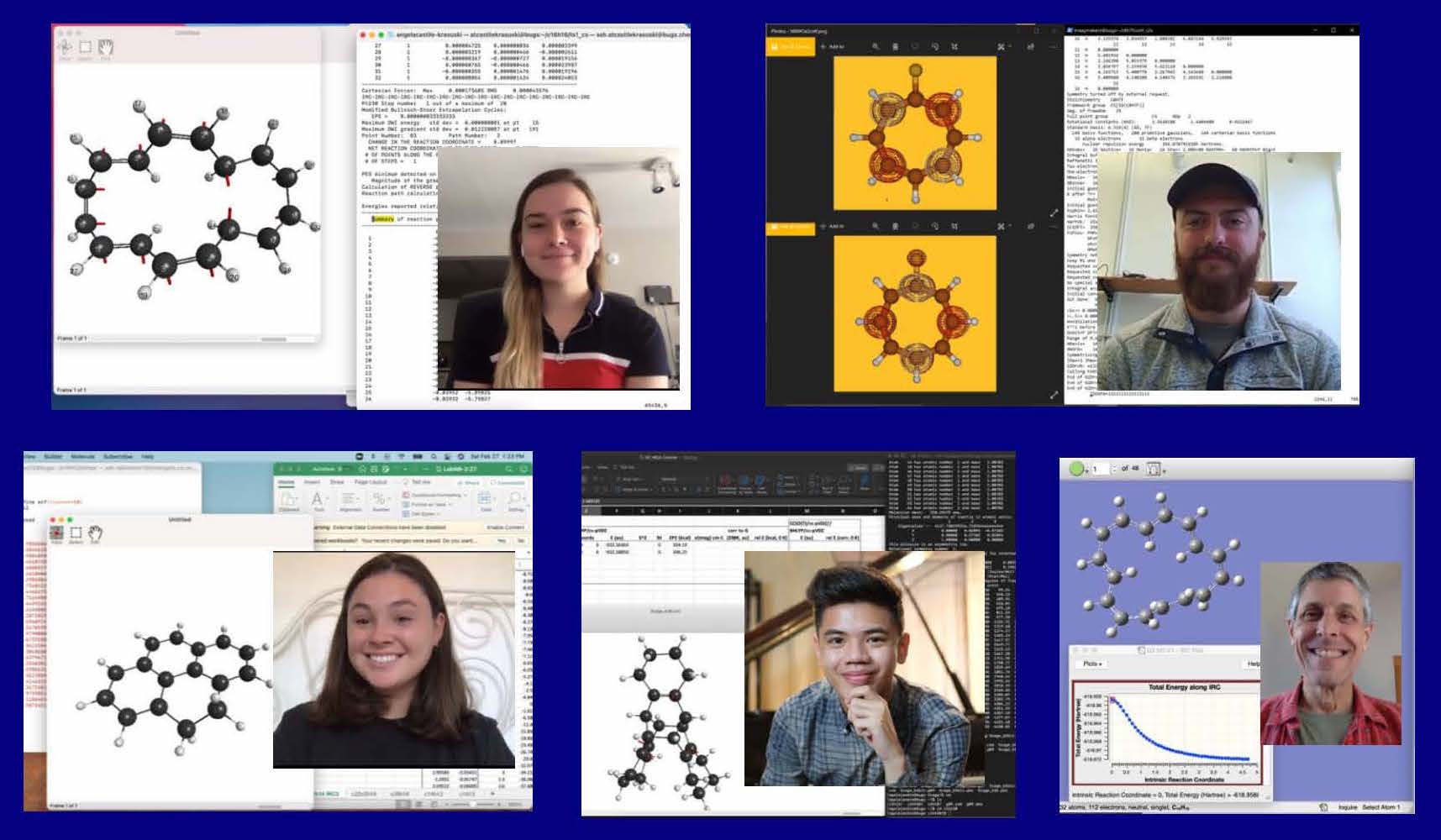1441x840 pixels.
Task: Click See all photos in lower Photos window
Action: click(x=791, y=227)
